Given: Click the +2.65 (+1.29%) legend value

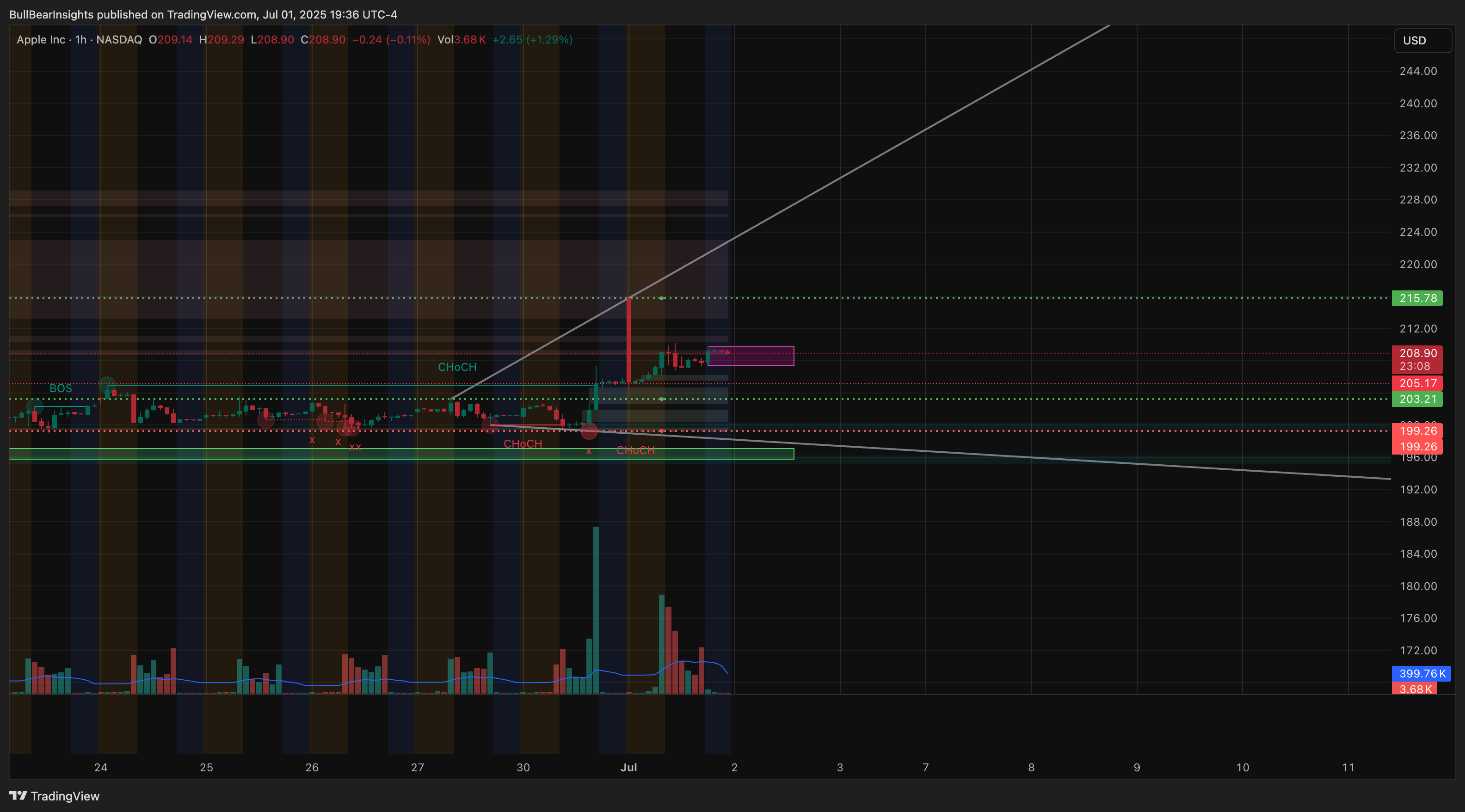Looking at the screenshot, I should (532, 40).
